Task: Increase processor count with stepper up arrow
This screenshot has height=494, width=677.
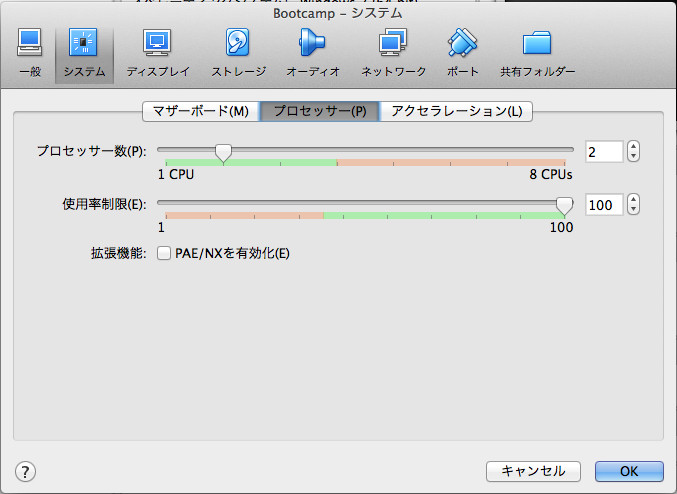Action: tap(633, 146)
